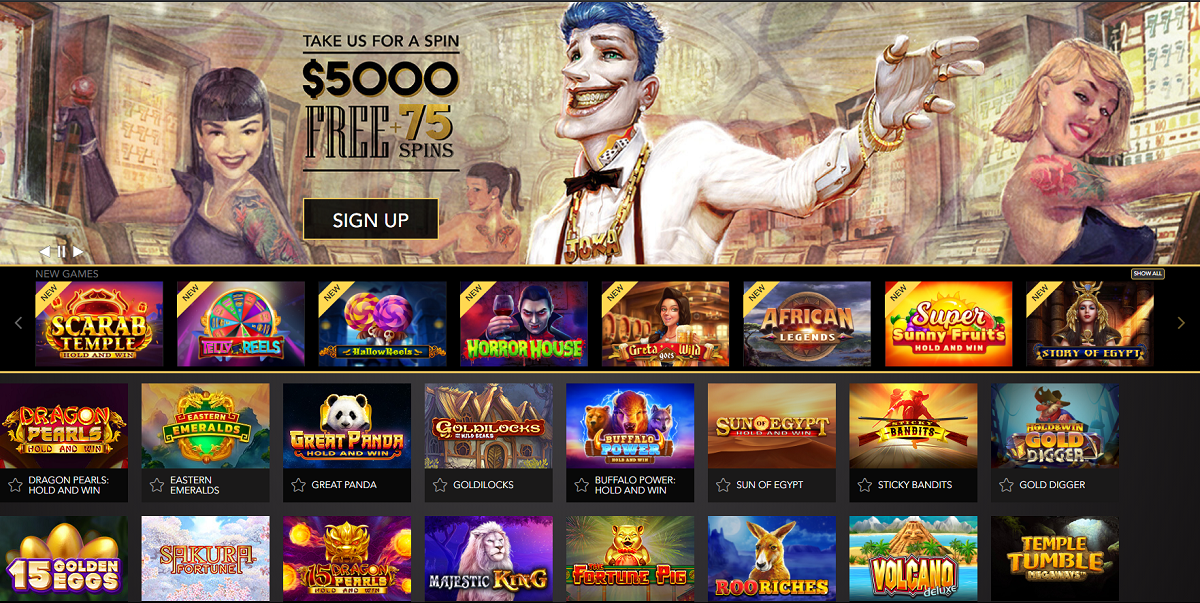Click the star icon for Buffalo Power
The image size is (1200, 603).
click(582, 485)
